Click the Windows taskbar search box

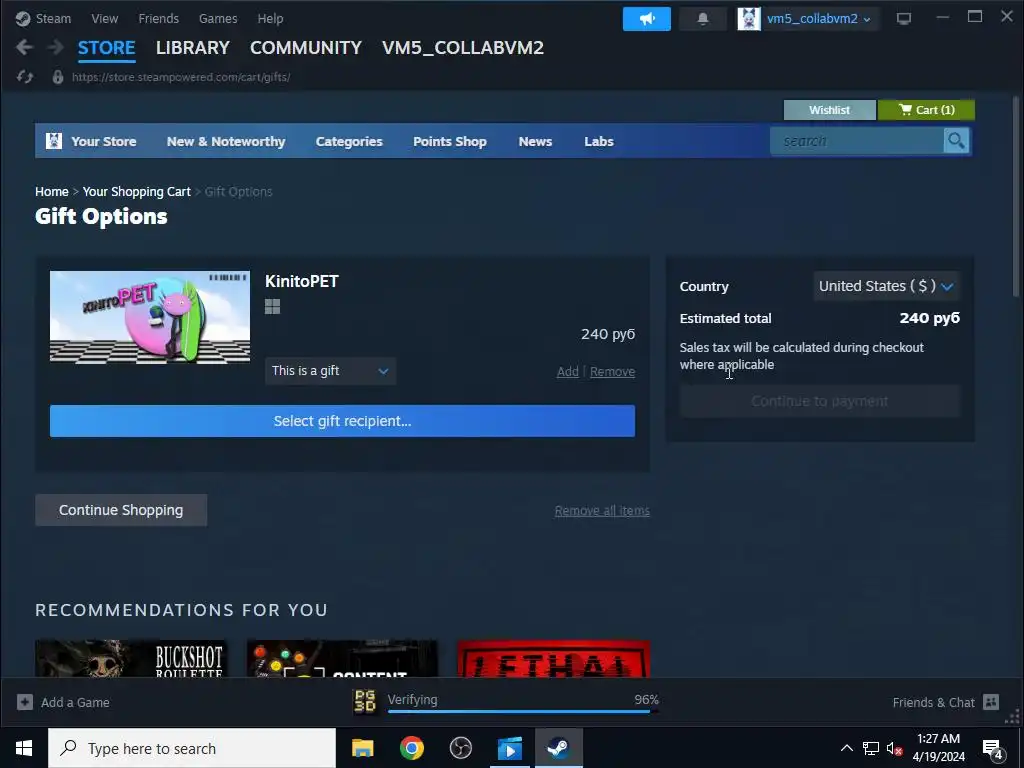click(192, 748)
